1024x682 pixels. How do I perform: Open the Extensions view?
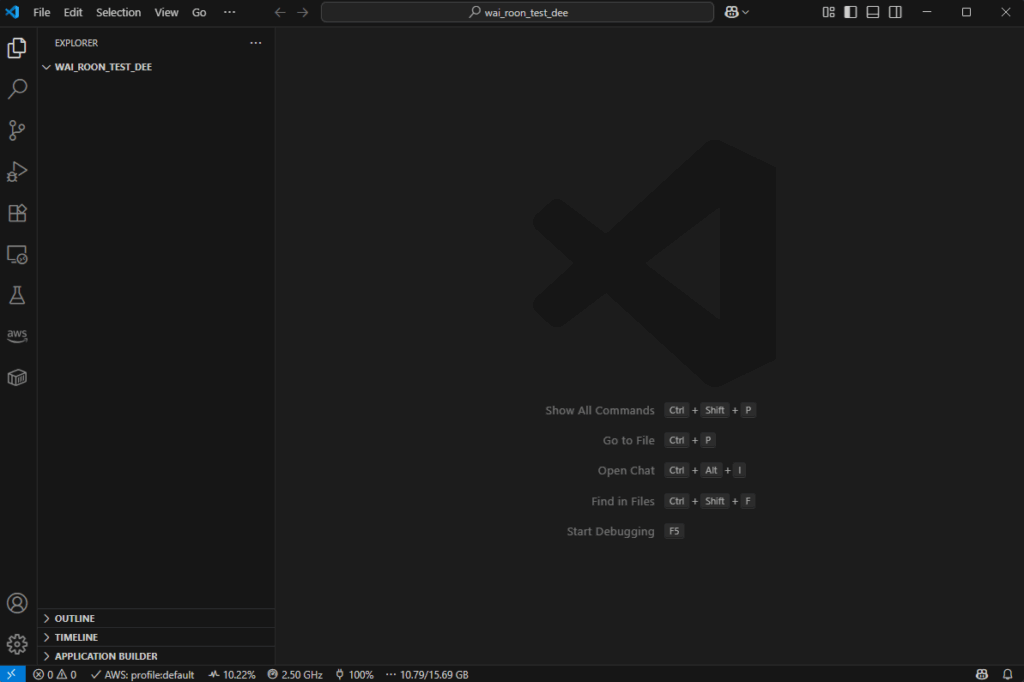17,213
